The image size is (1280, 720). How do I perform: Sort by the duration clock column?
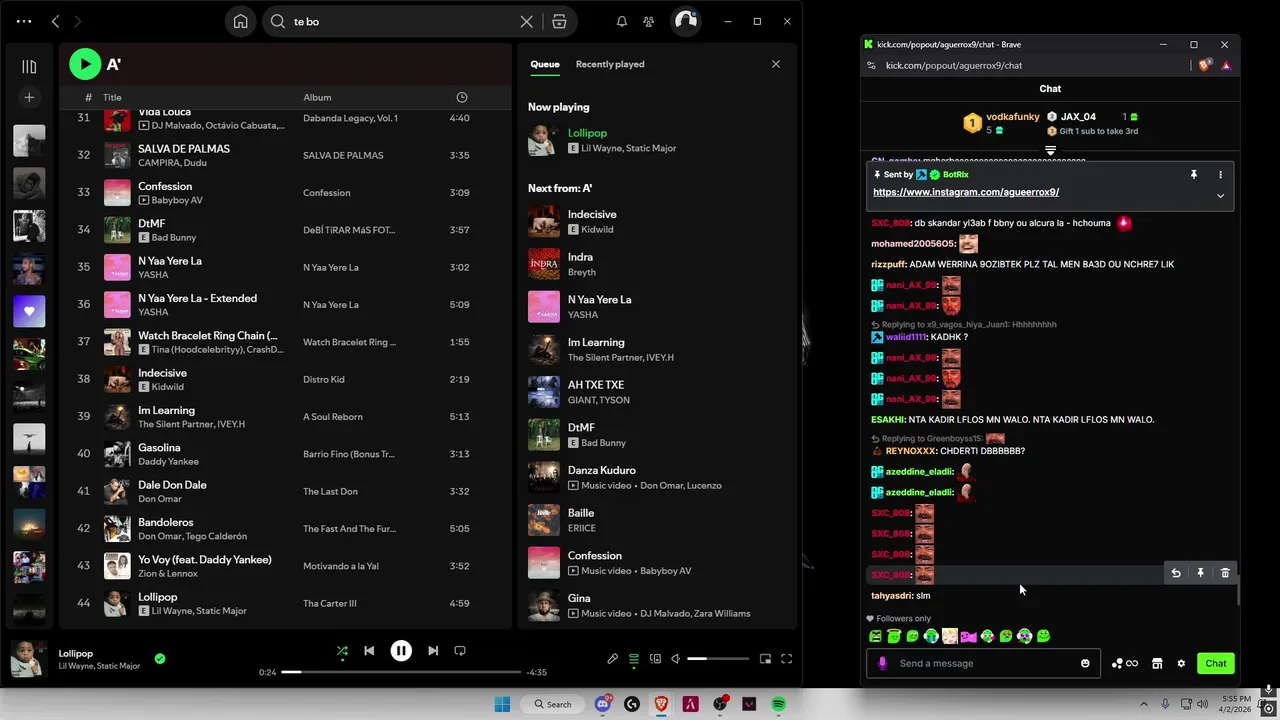coord(461,97)
